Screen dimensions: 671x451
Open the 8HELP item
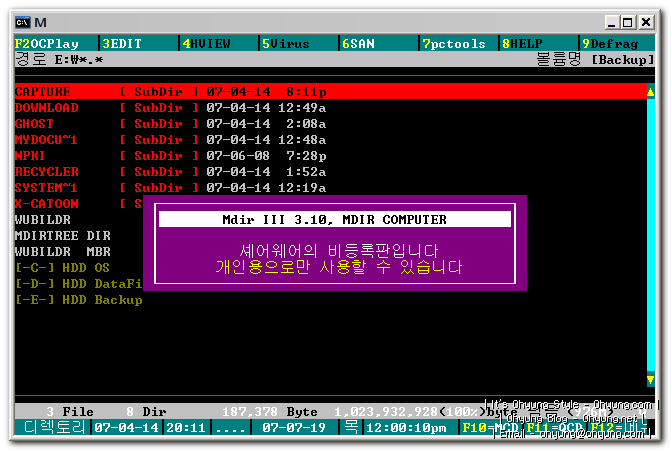(x=522, y=44)
